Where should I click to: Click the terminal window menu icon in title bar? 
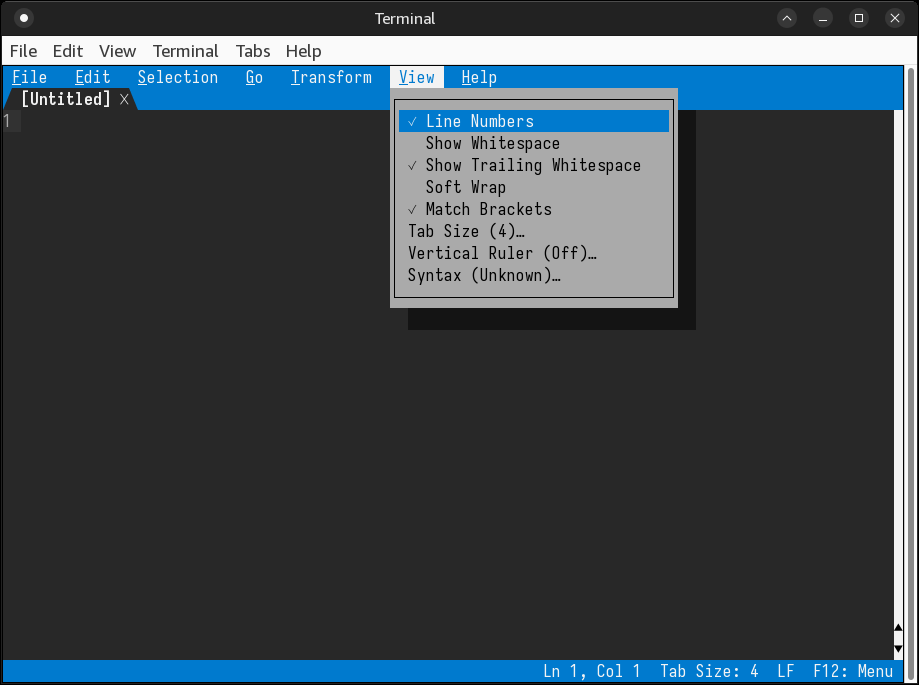[x=24, y=18]
